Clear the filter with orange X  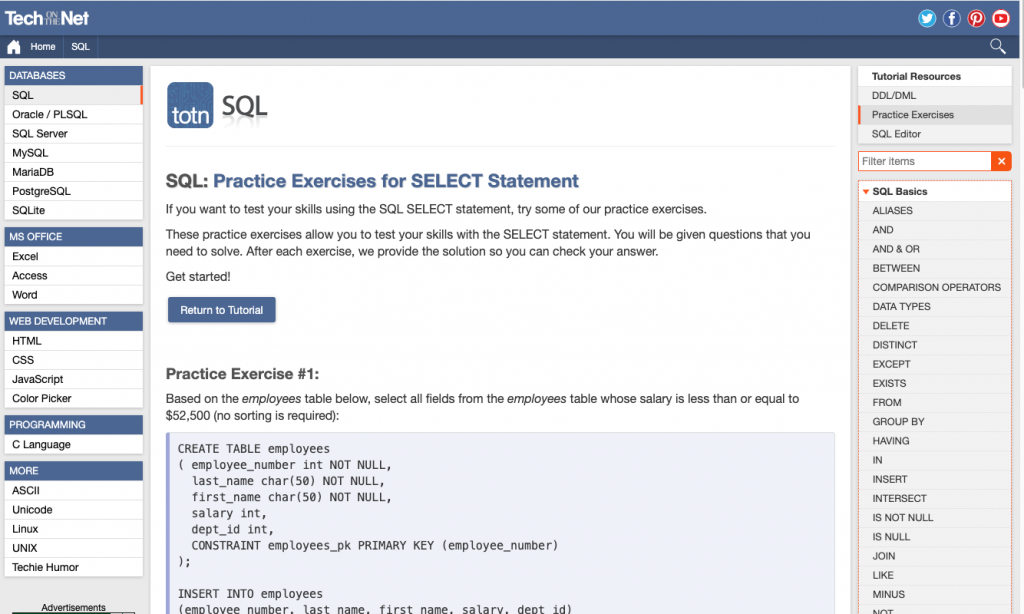tap(1001, 161)
